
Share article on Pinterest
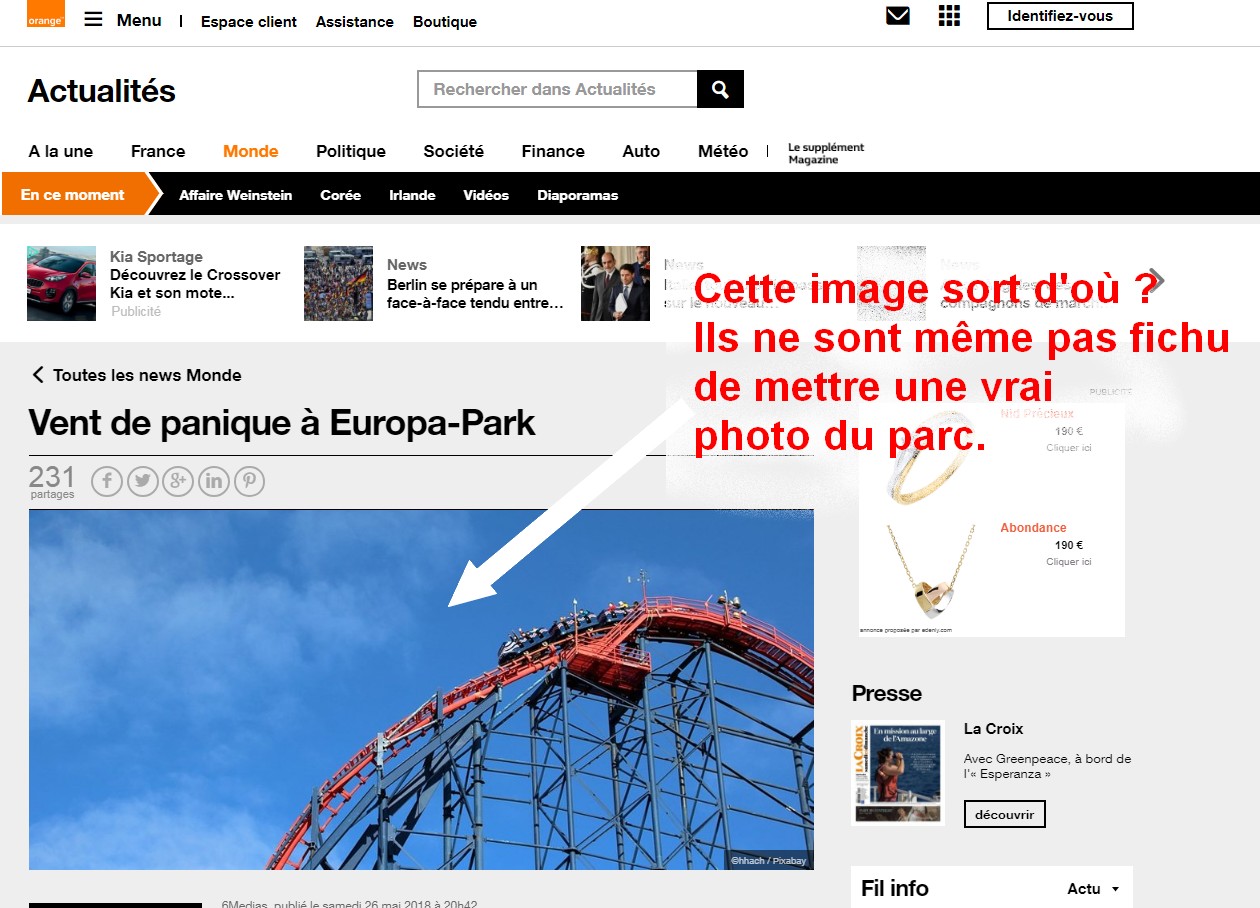pyautogui.click(x=249, y=482)
